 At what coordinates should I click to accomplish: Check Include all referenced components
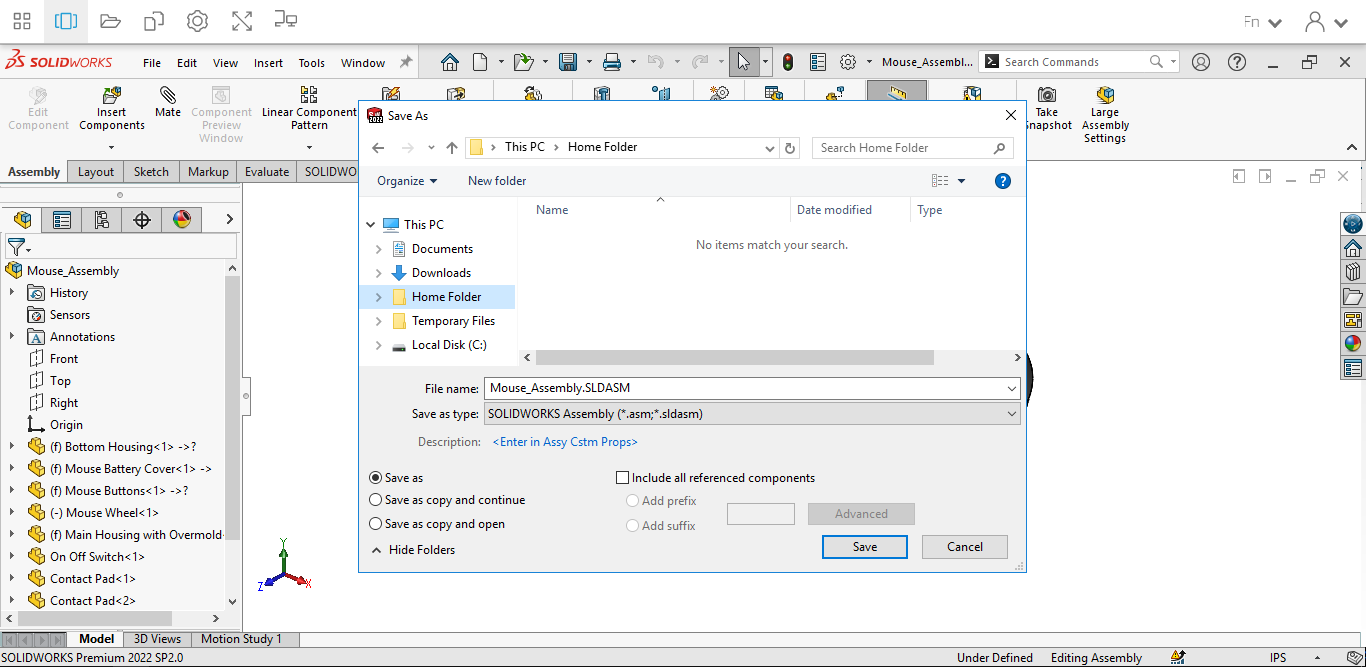[x=622, y=477]
